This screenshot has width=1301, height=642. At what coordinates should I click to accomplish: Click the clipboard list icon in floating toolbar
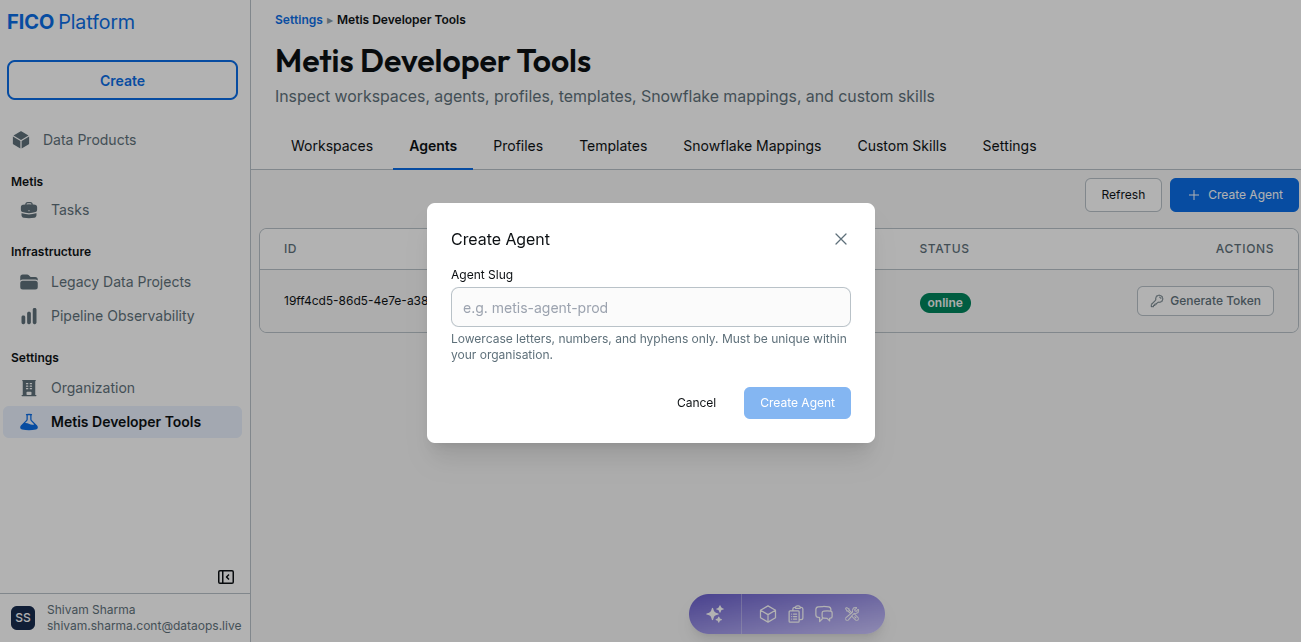click(x=796, y=614)
